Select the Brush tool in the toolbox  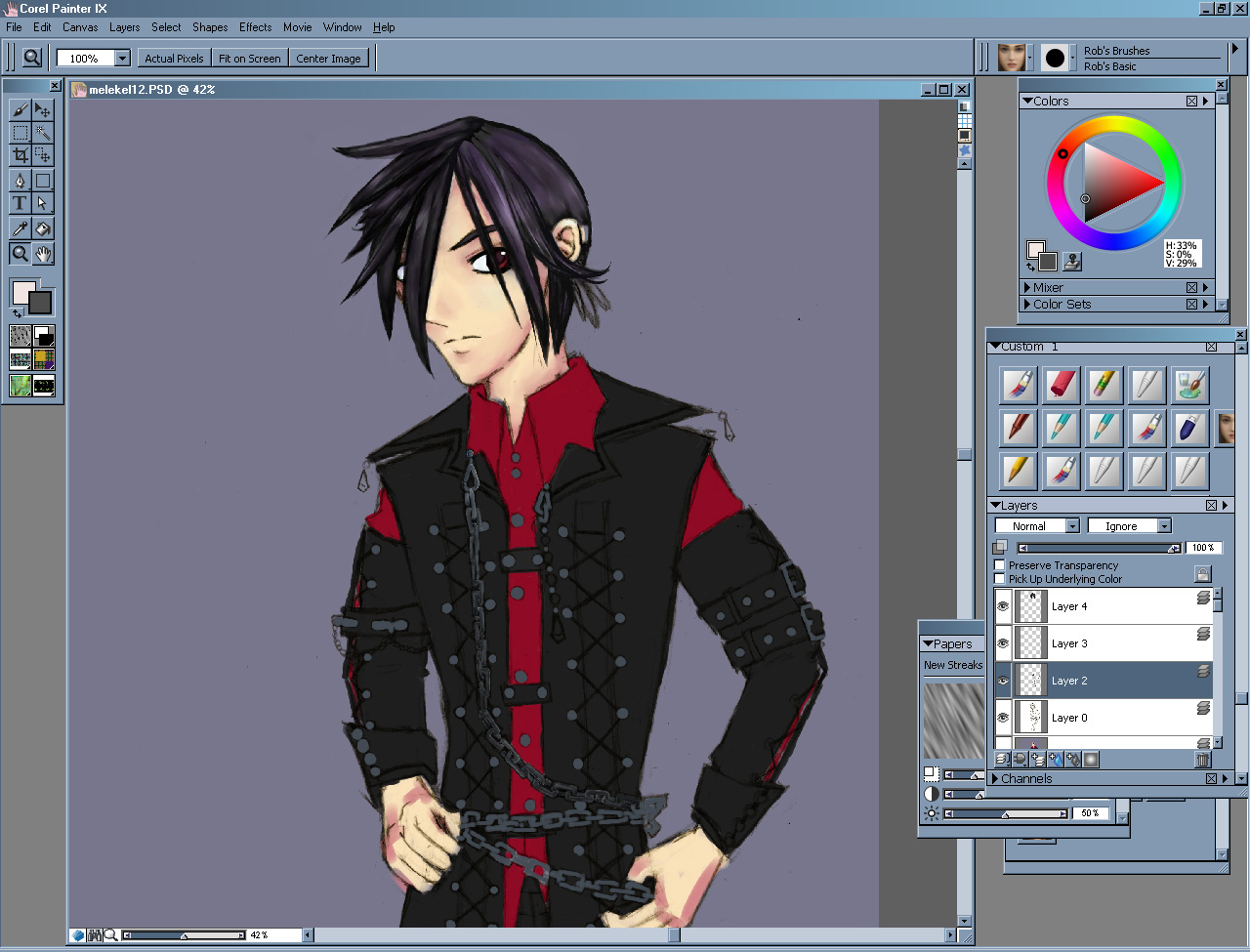(21, 109)
